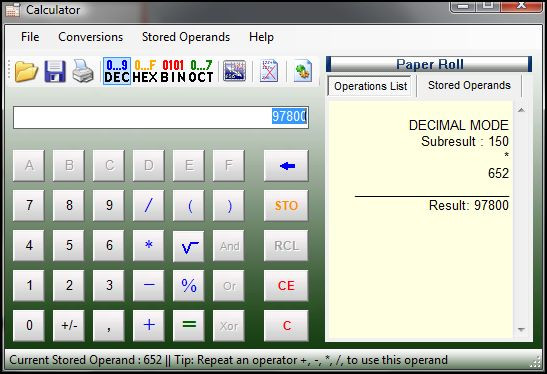Click the backspace blue arrow button
The width and height of the screenshot is (547, 374).
tap(286, 166)
